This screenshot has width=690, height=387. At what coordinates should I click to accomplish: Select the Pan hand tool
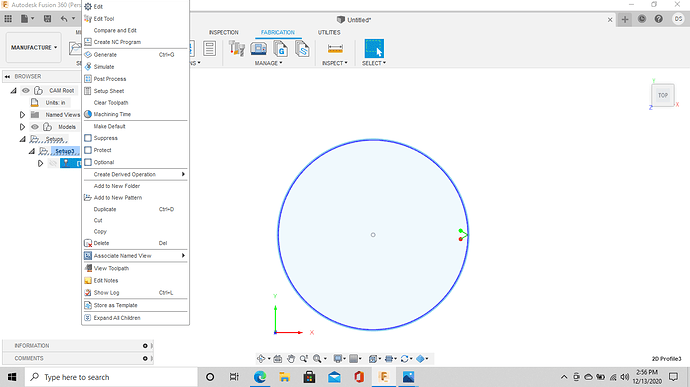click(x=291, y=359)
